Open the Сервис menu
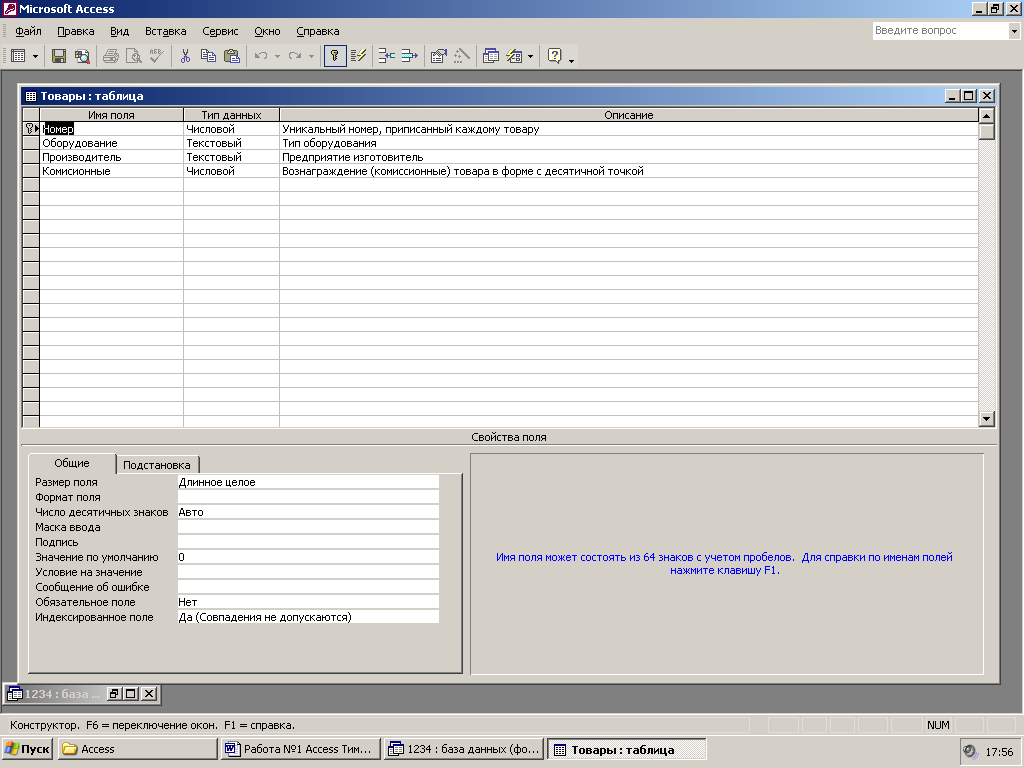This screenshot has width=1024, height=768. point(220,31)
